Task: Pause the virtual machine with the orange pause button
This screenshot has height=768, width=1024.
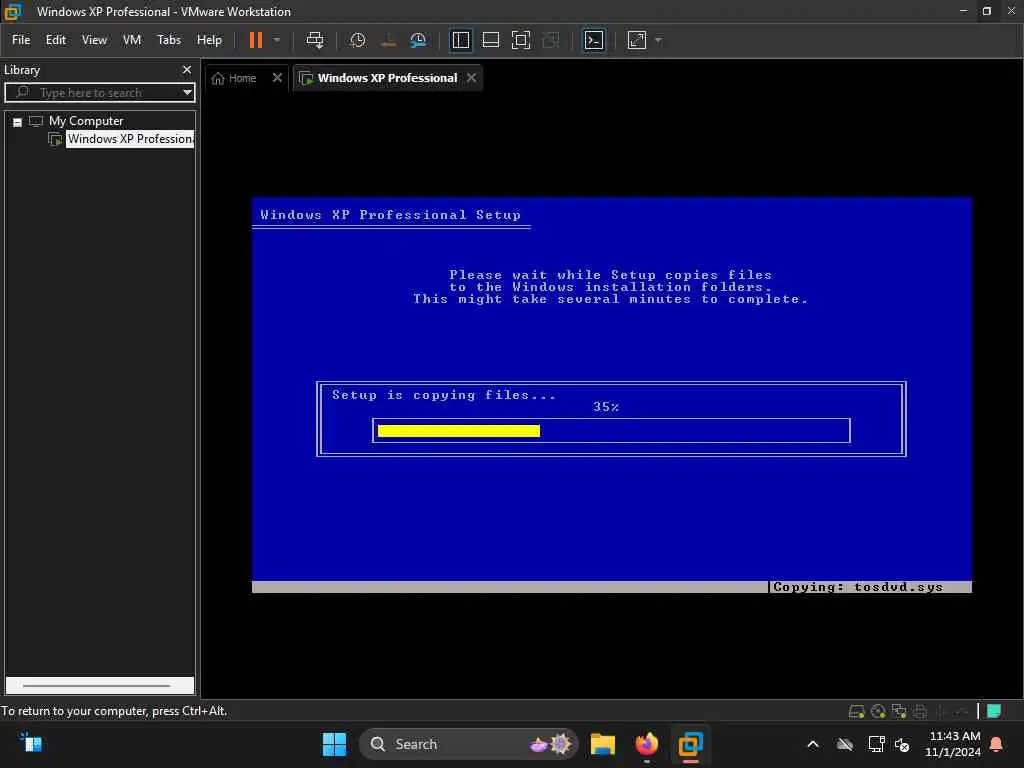Action: (255, 40)
